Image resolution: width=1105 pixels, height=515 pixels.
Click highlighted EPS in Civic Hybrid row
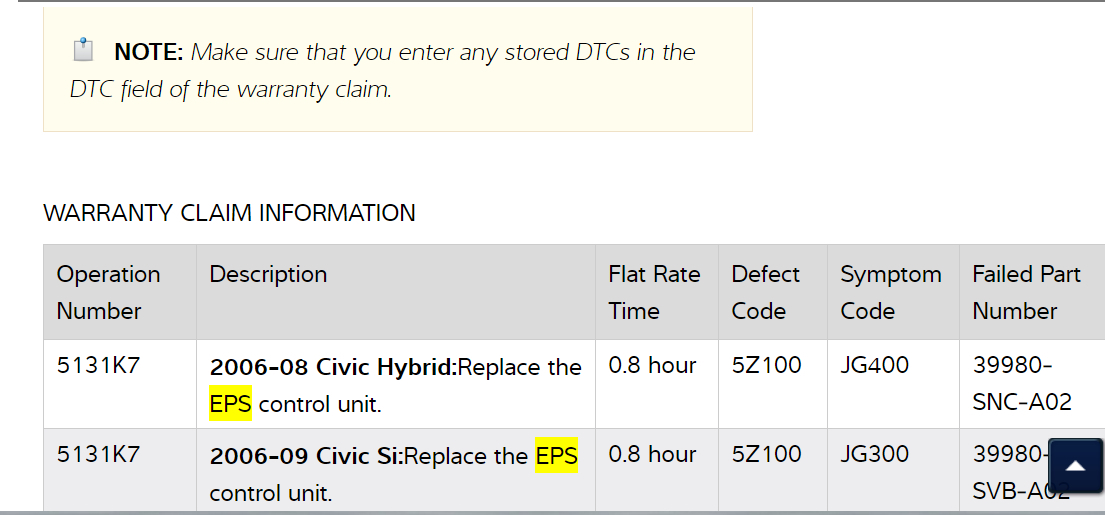230,404
